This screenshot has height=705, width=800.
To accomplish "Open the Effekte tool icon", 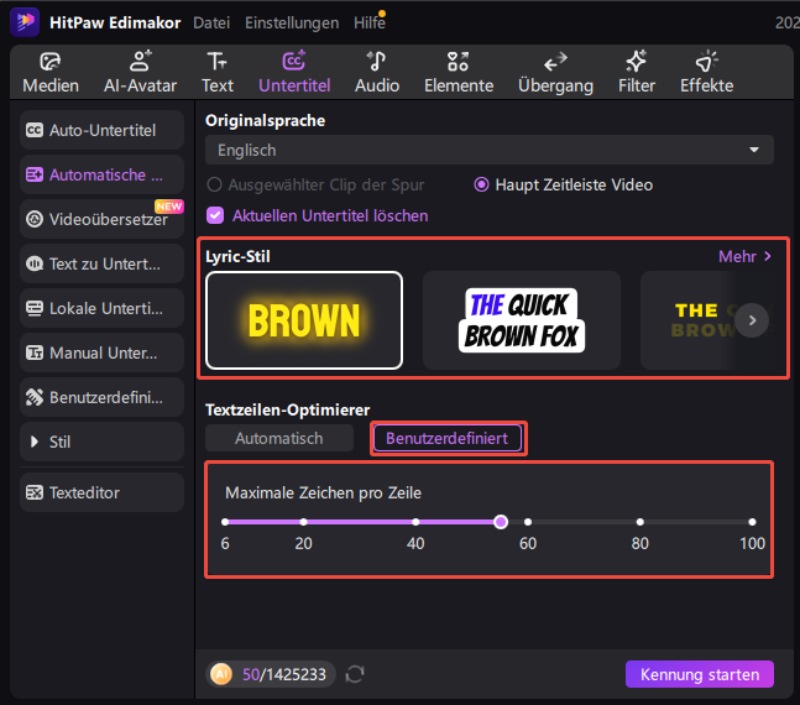I will [x=706, y=62].
